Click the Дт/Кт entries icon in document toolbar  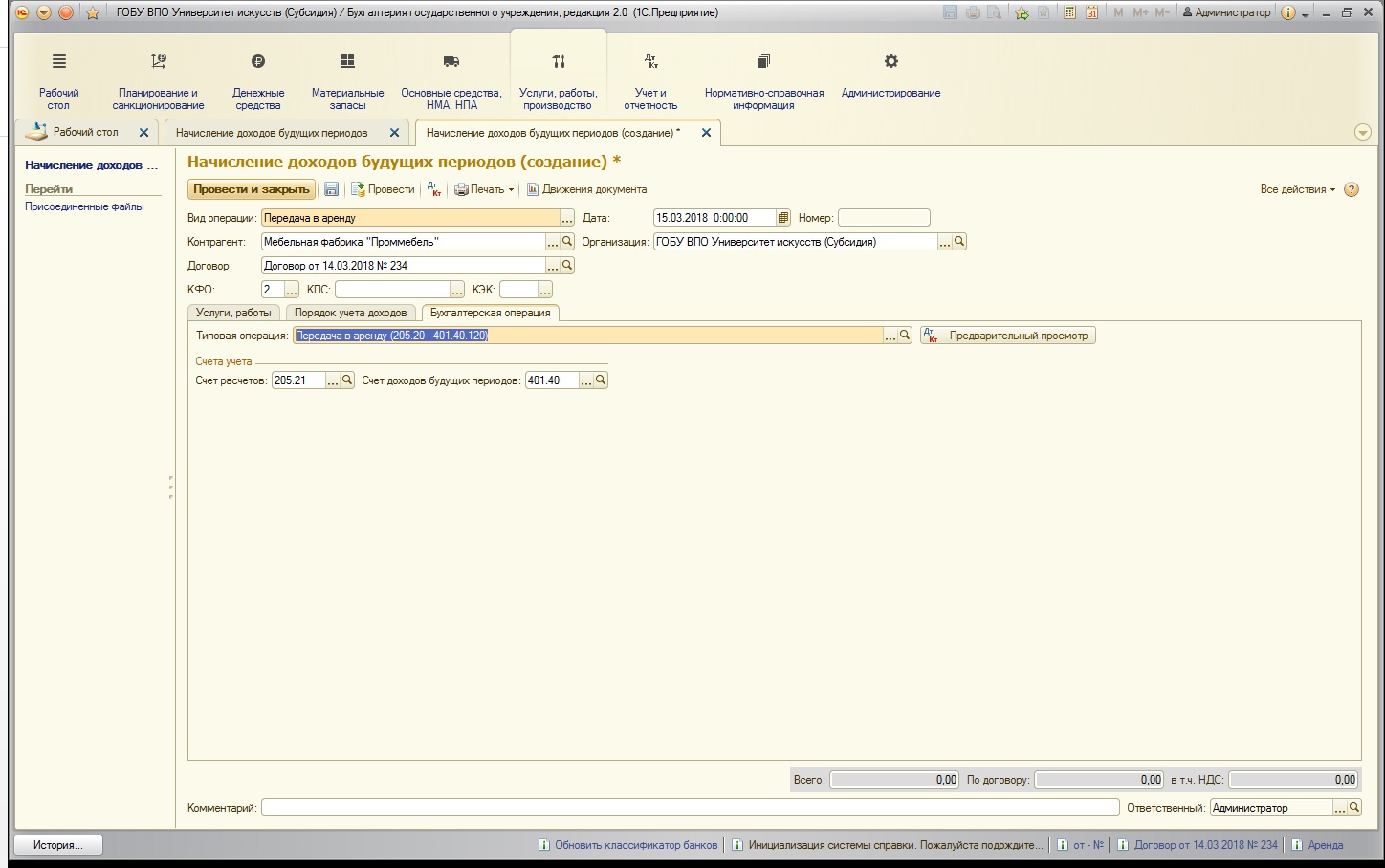tap(433, 189)
